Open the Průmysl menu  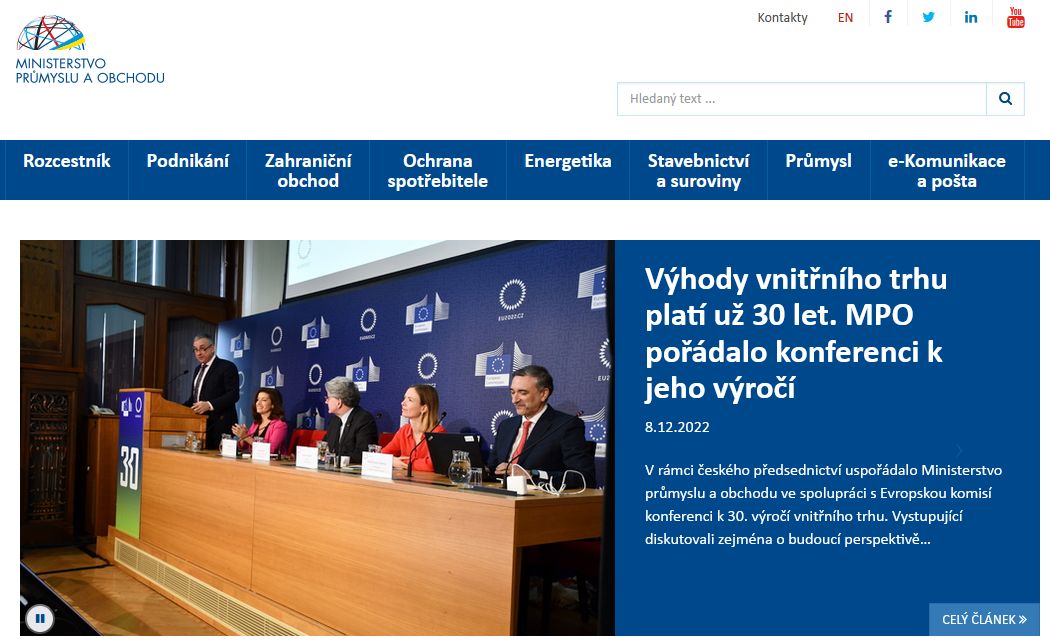818,170
